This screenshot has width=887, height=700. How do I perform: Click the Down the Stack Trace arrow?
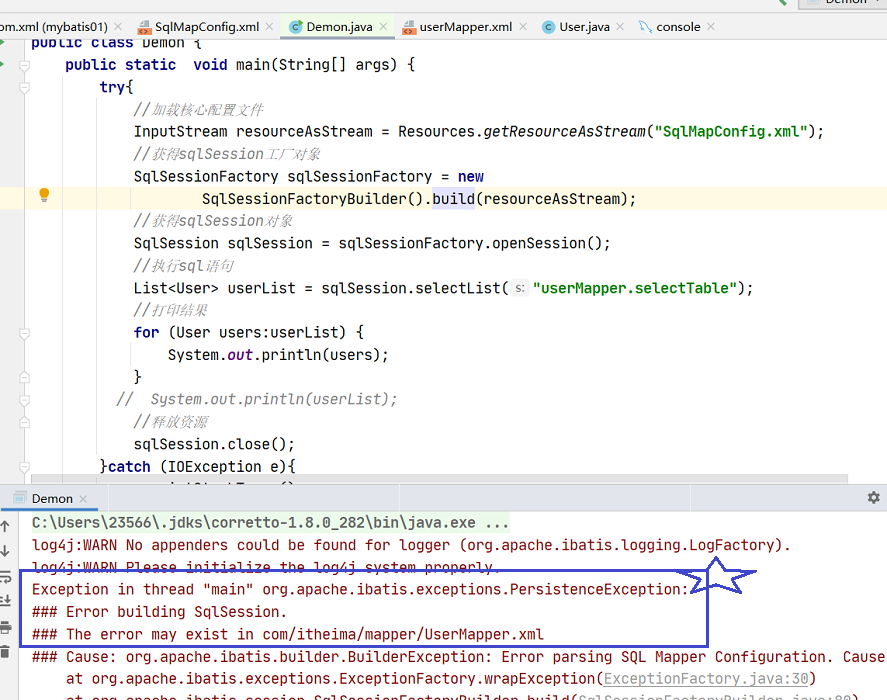pos(5,551)
